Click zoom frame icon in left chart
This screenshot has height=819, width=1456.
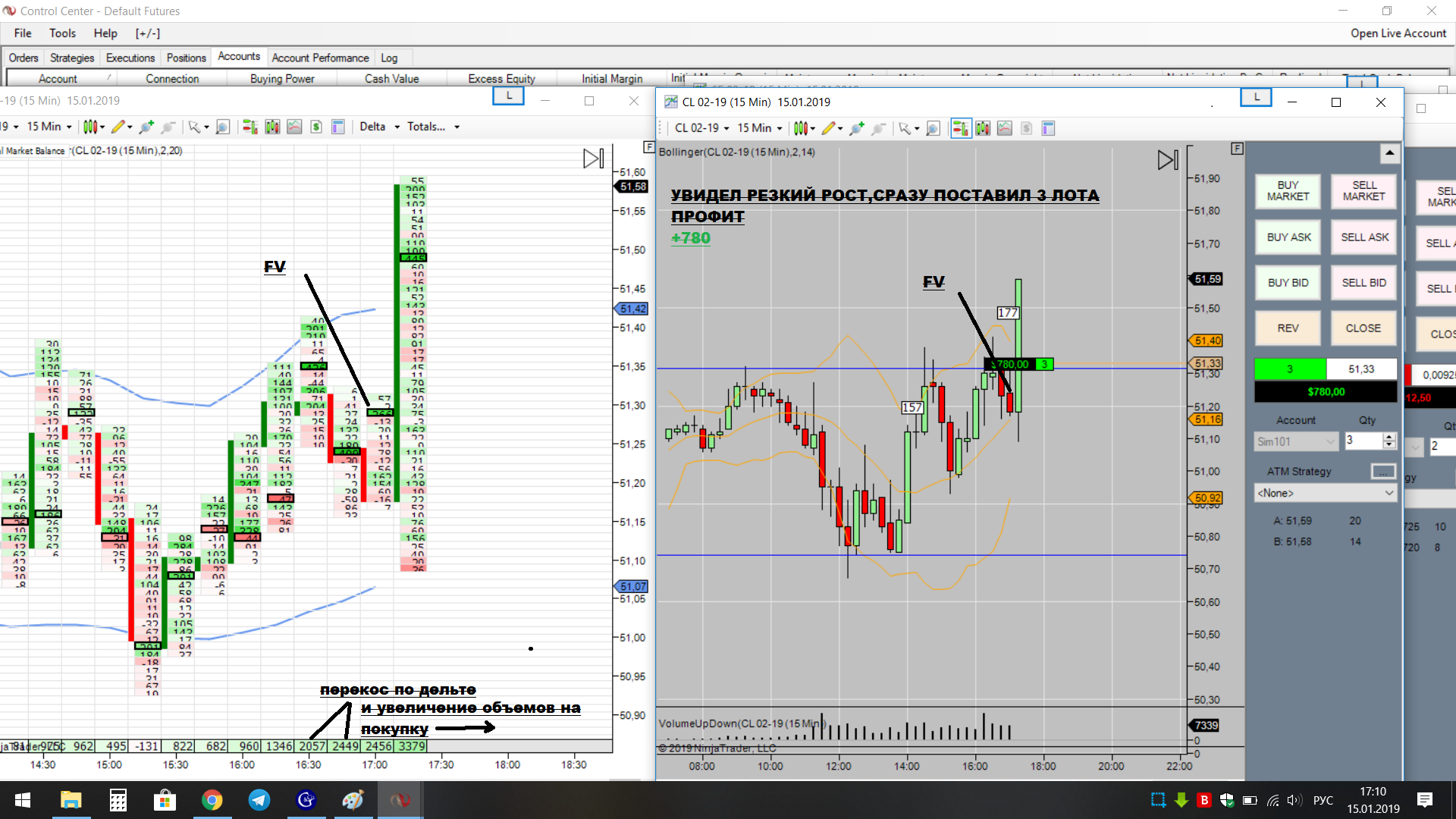pos(223,127)
